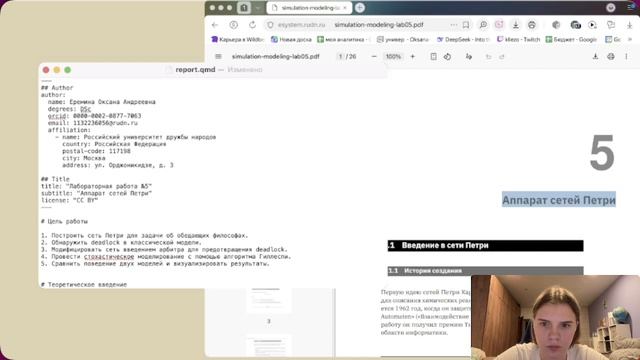Screen dimensions: 640x360
Task: Print the PDF from viewer toolbar
Action: point(611,57)
